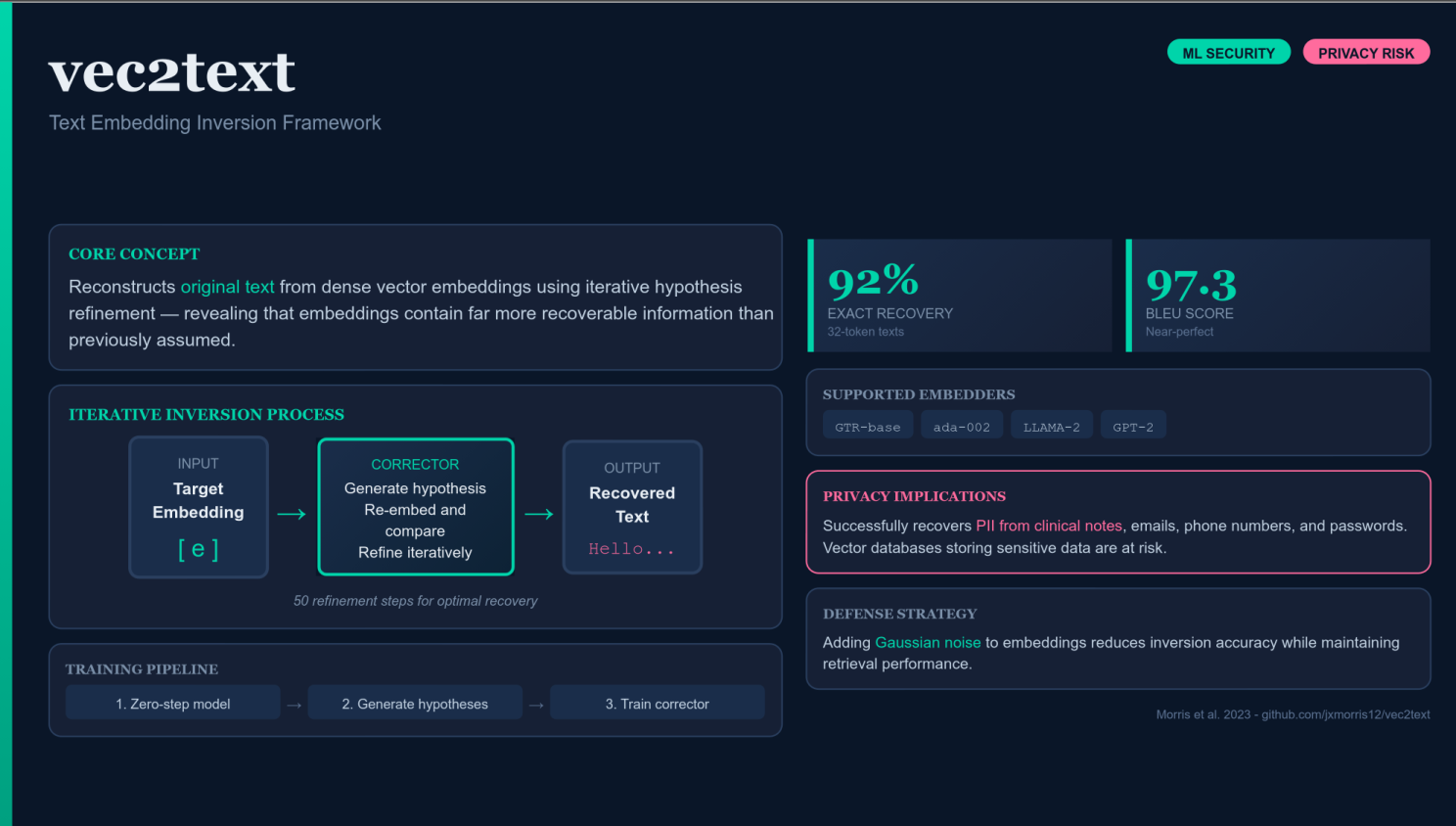Click the 92% statistic
Image resolution: width=1456 pixels, height=826 pixels.
click(874, 281)
